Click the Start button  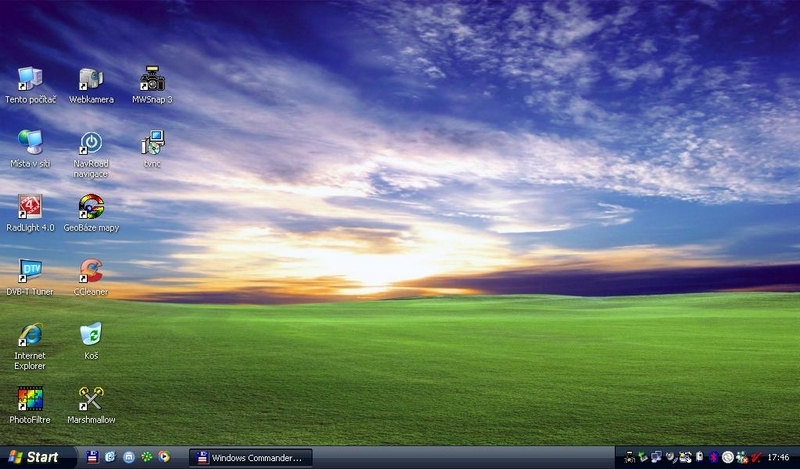pos(32,457)
